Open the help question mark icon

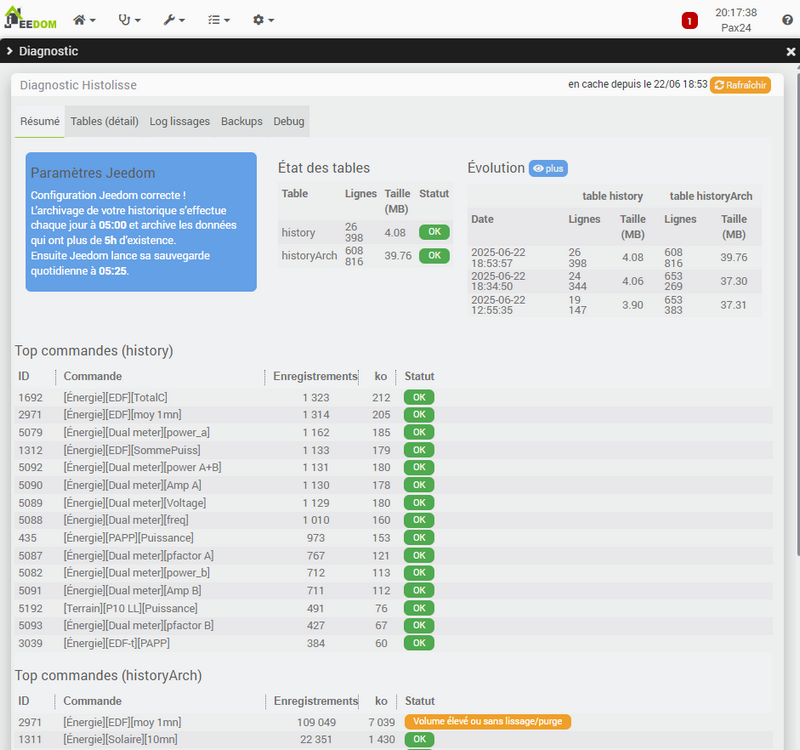point(788,20)
